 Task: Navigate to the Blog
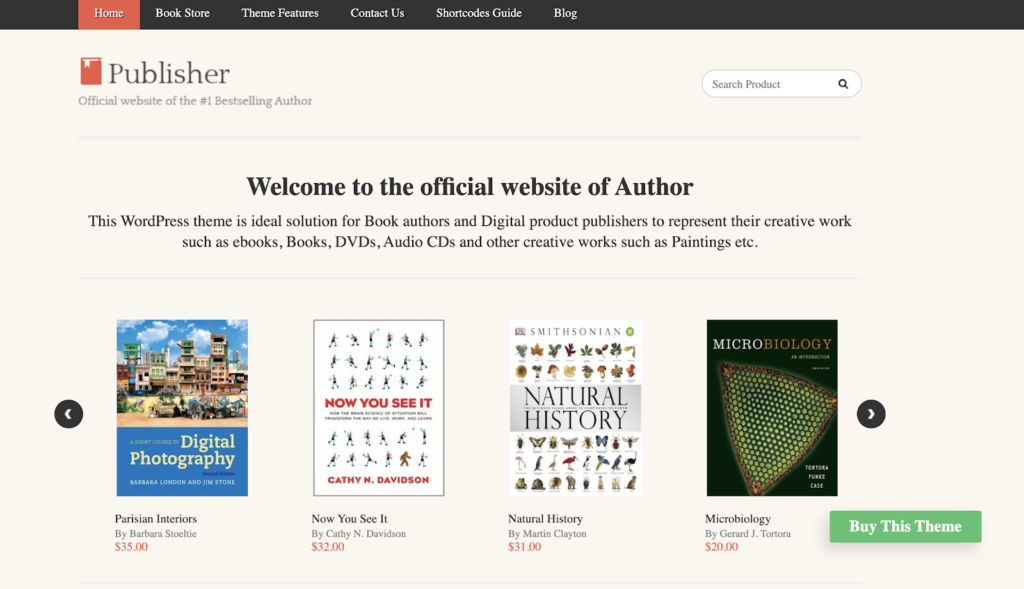565,13
